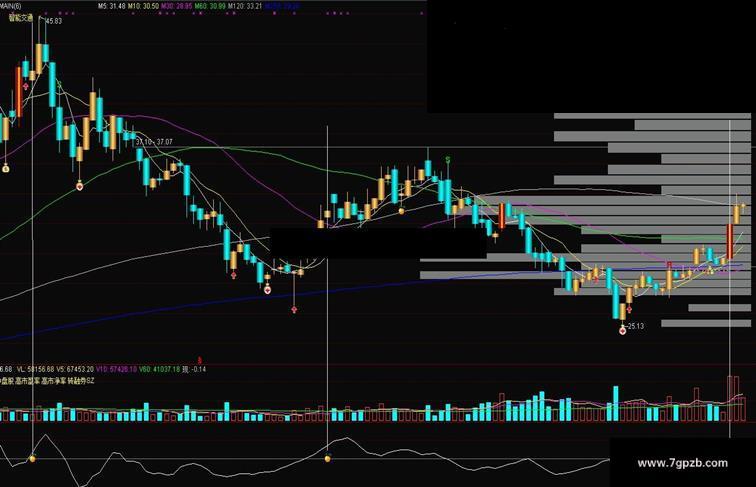Click the tallest cyan volume bar
Image resolution: width=756 pixels, height=487 pixels.
(615, 404)
